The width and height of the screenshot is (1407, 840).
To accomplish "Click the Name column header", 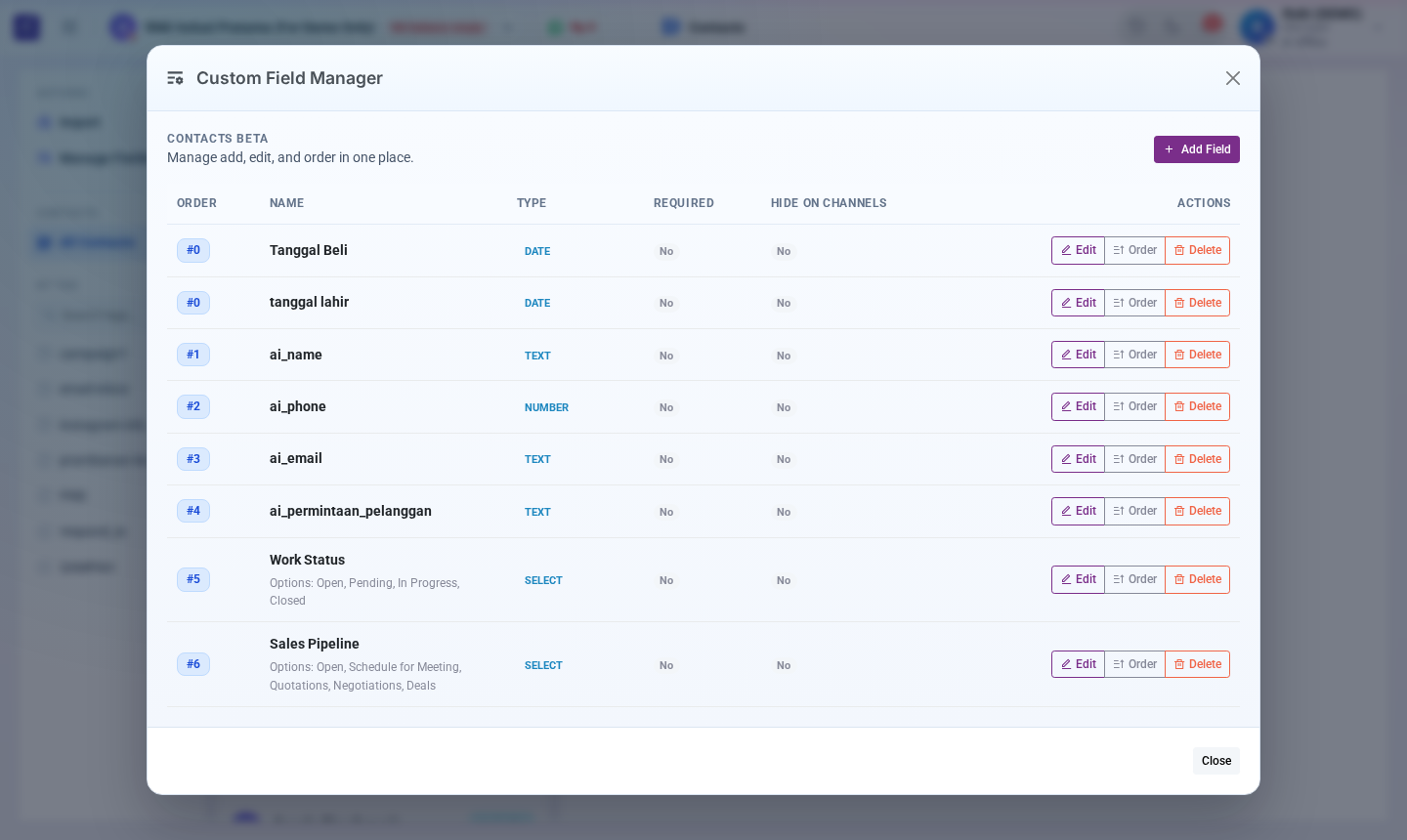I will pos(286,203).
